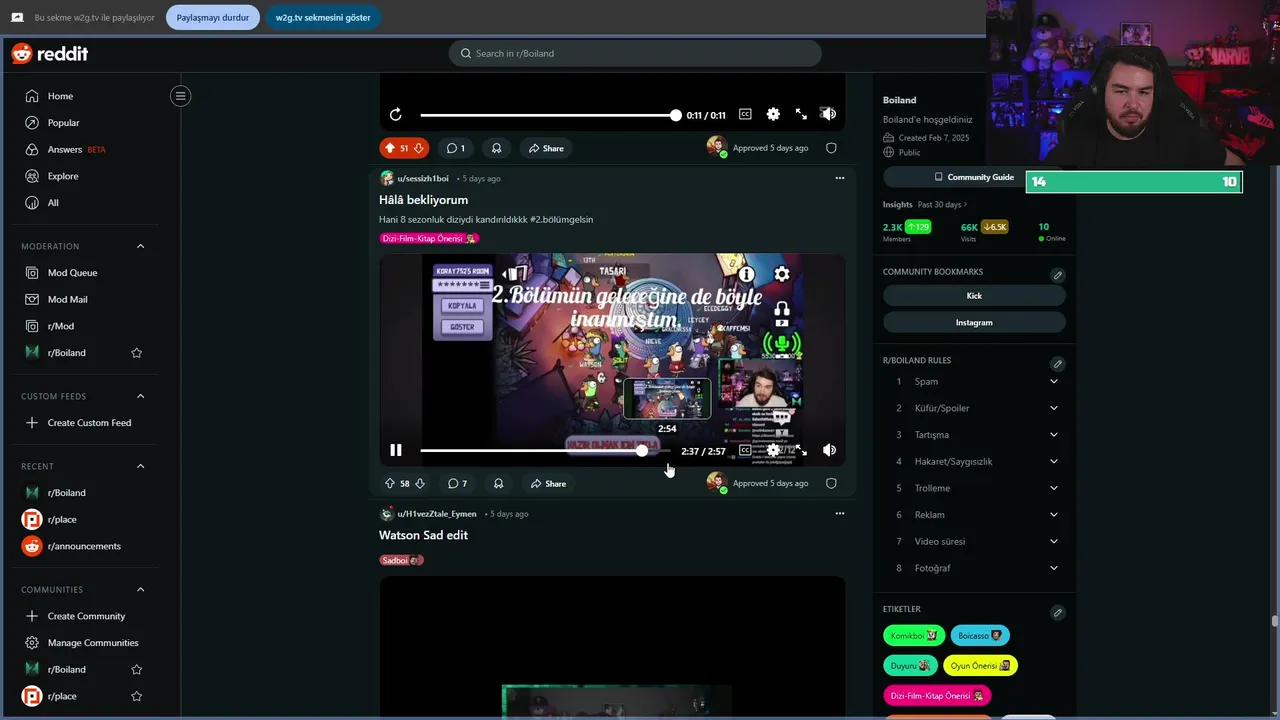Click the Search in r/Boiland field
The image size is (1280, 720).
[635, 53]
